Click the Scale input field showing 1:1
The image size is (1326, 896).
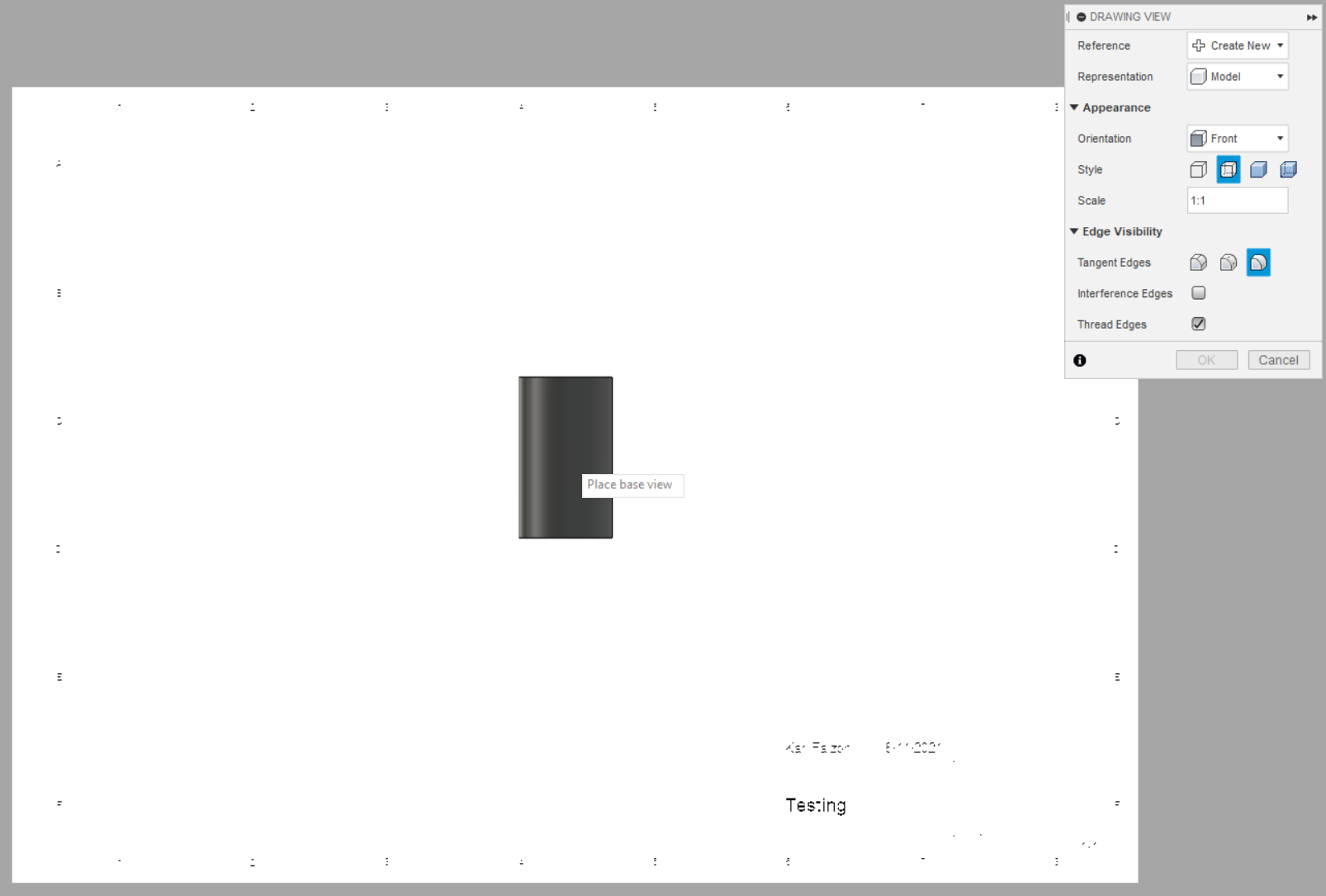[1237, 200]
